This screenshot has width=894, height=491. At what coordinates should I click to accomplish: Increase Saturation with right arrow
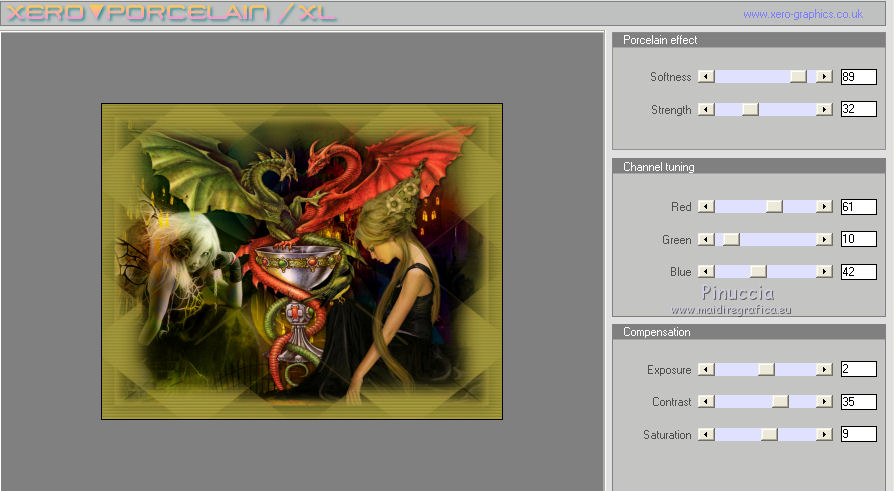tap(824, 435)
